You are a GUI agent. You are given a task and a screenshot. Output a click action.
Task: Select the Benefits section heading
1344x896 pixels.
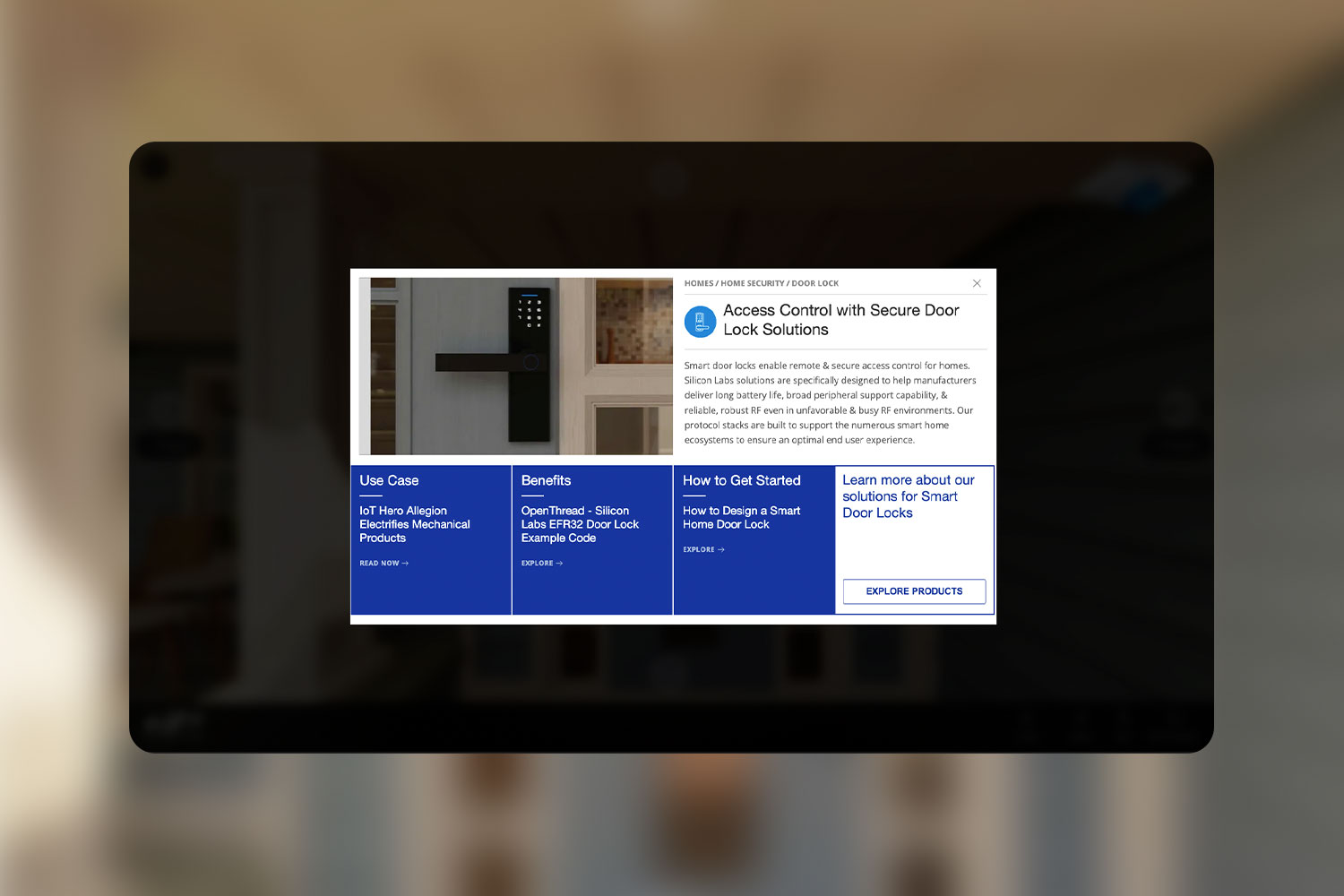[546, 480]
